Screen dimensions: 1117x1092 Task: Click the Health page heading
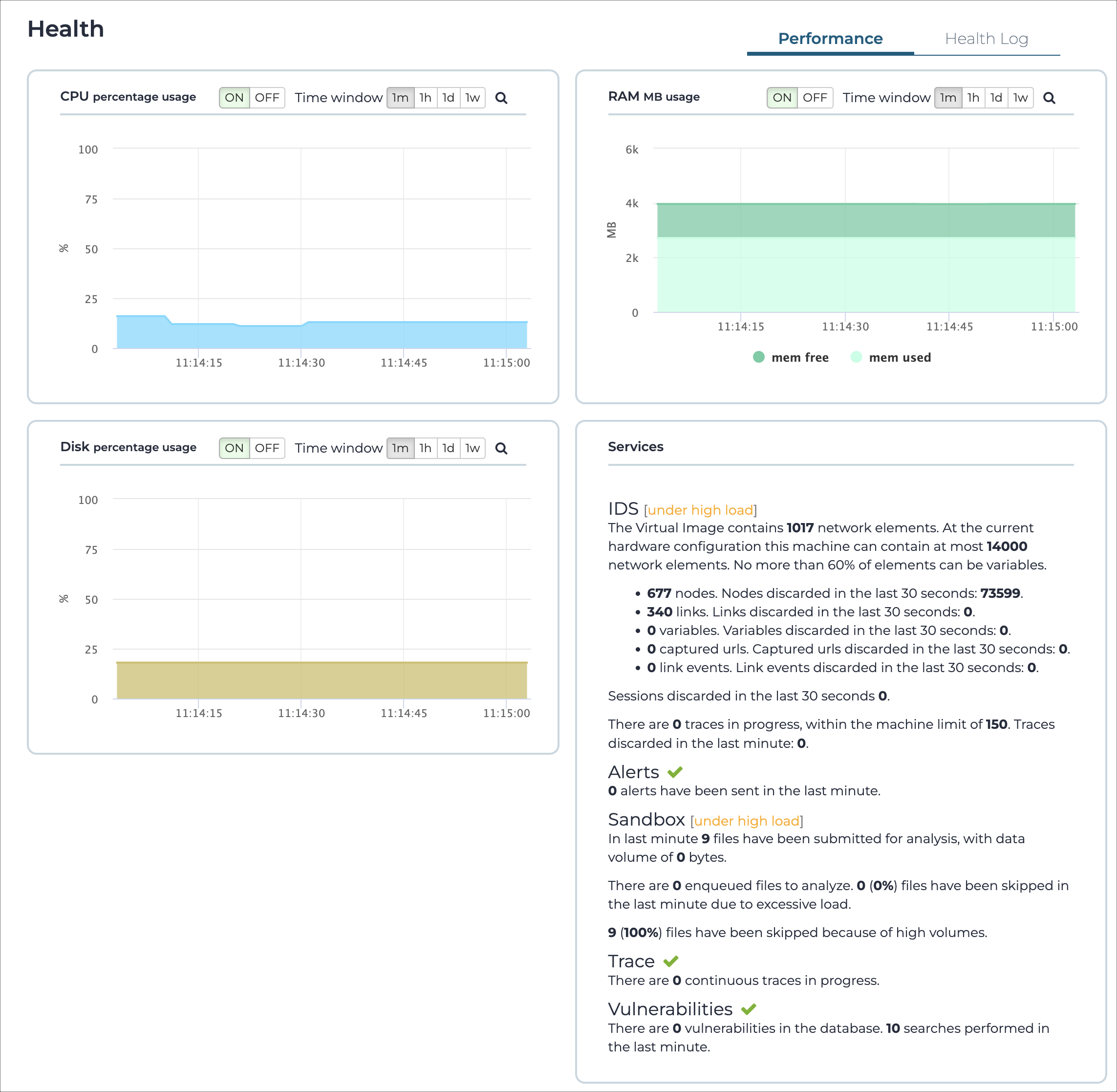[x=66, y=29]
